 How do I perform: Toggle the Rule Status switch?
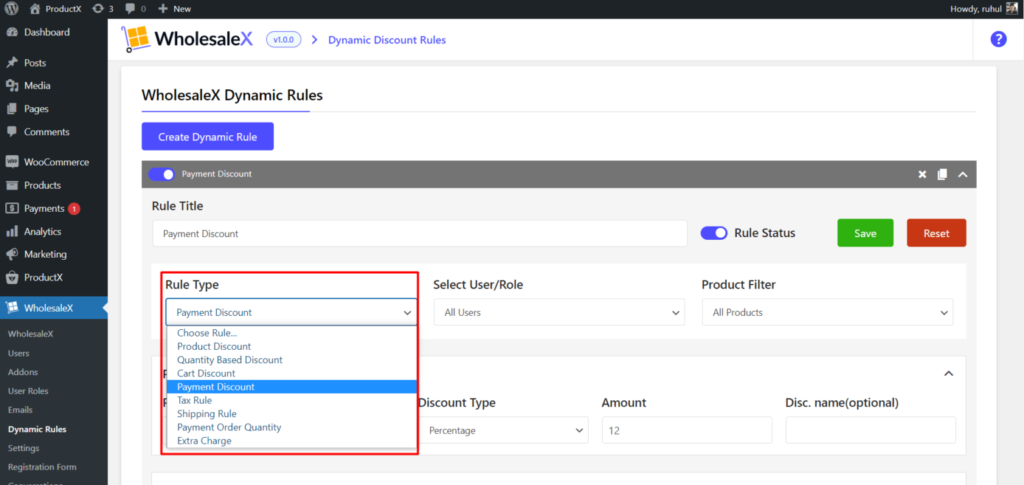[x=714, y=233]
